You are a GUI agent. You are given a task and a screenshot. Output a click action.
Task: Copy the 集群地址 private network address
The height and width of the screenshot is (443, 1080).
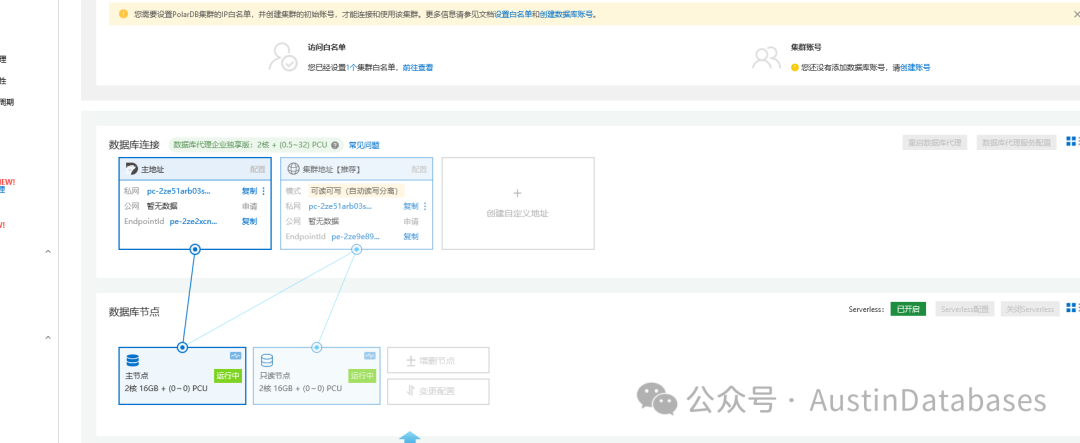point(411,206)
